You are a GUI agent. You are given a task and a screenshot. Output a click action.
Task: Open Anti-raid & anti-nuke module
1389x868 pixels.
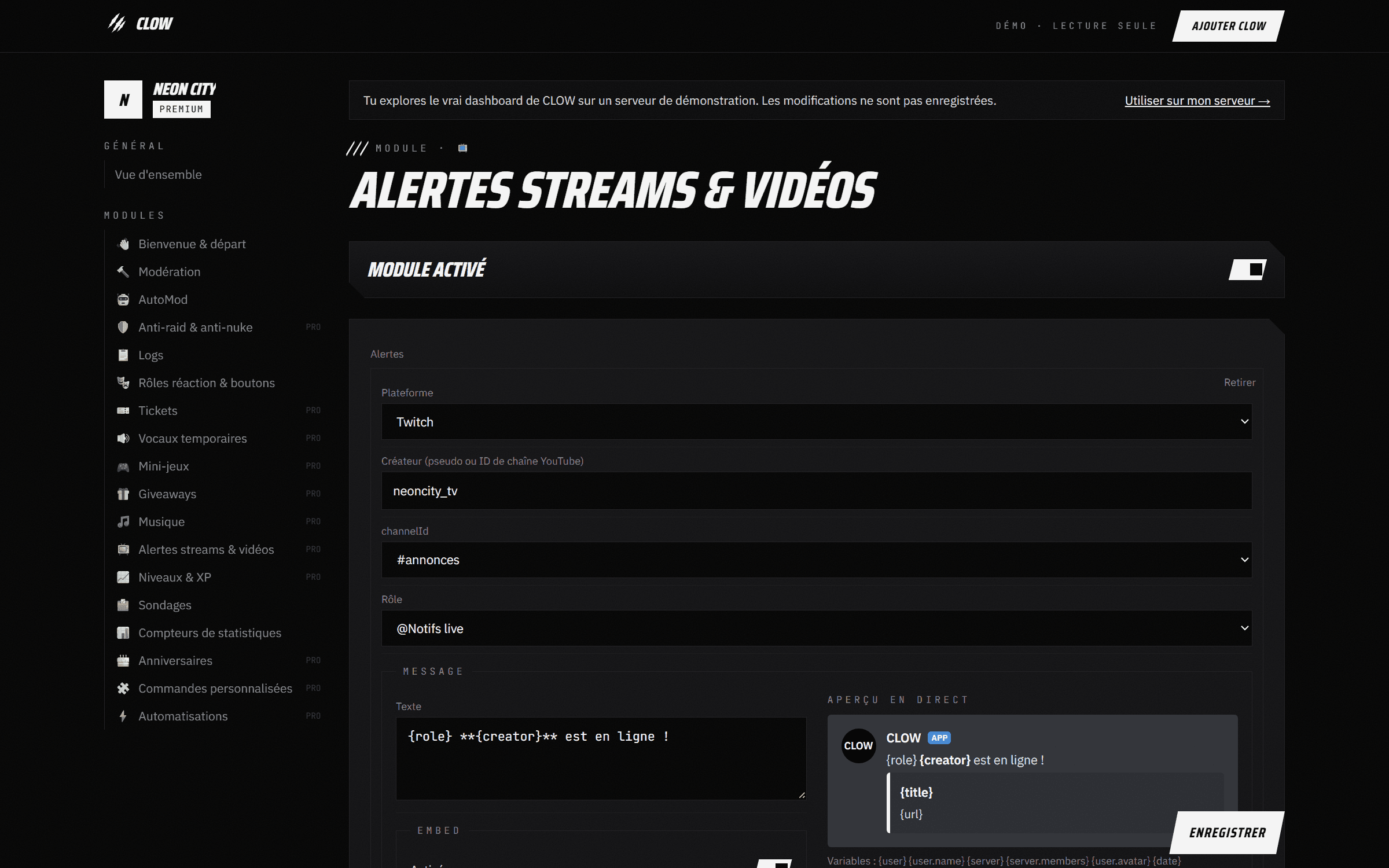pos(219,328)
